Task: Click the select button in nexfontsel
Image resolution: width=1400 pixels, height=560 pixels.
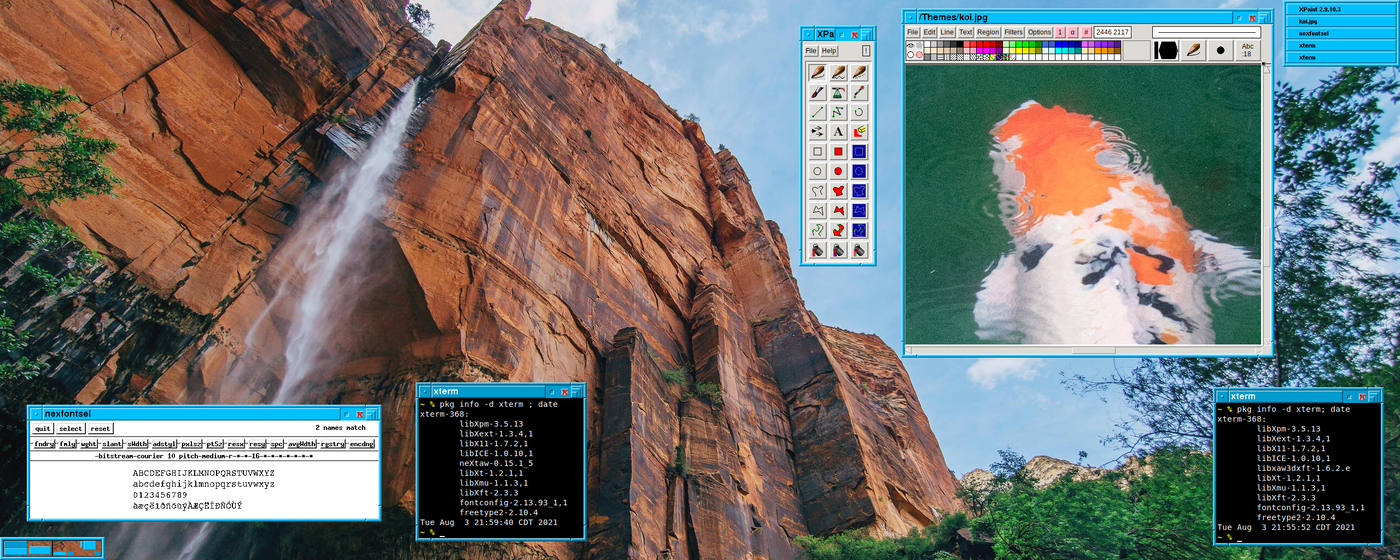Action: click(x=70, y=428)
